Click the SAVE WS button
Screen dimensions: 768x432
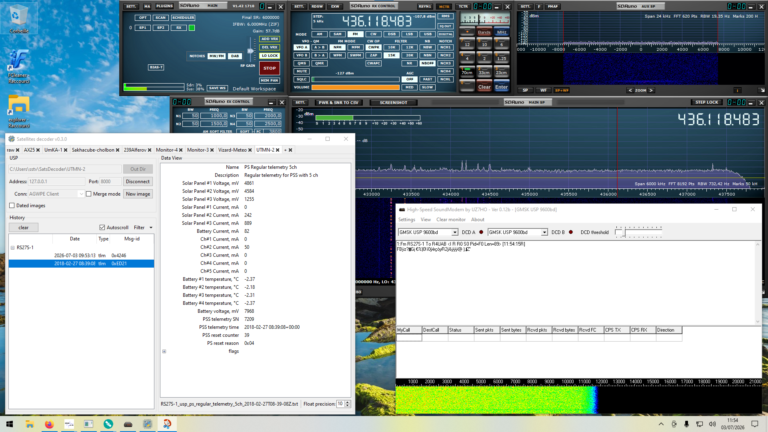click(217, 88)
